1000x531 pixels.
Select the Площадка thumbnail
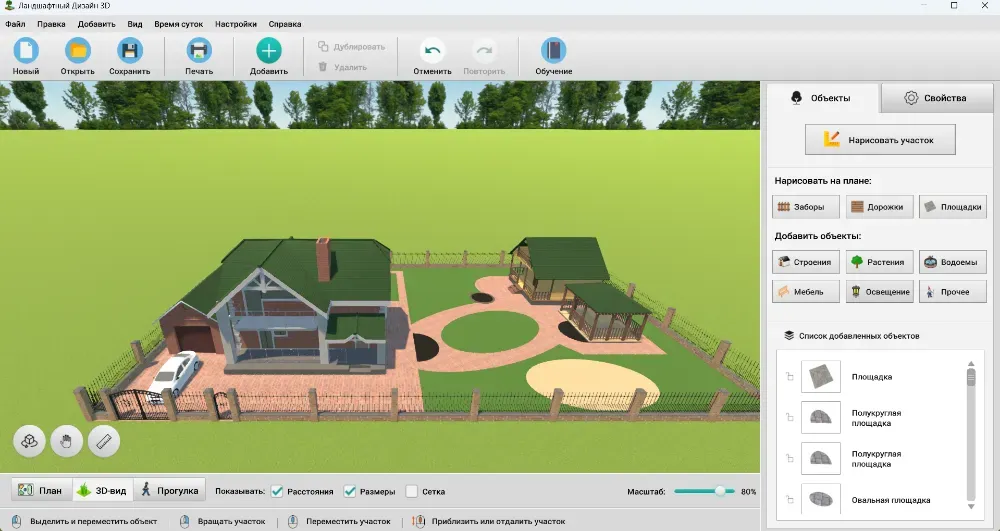coord(821,376)
